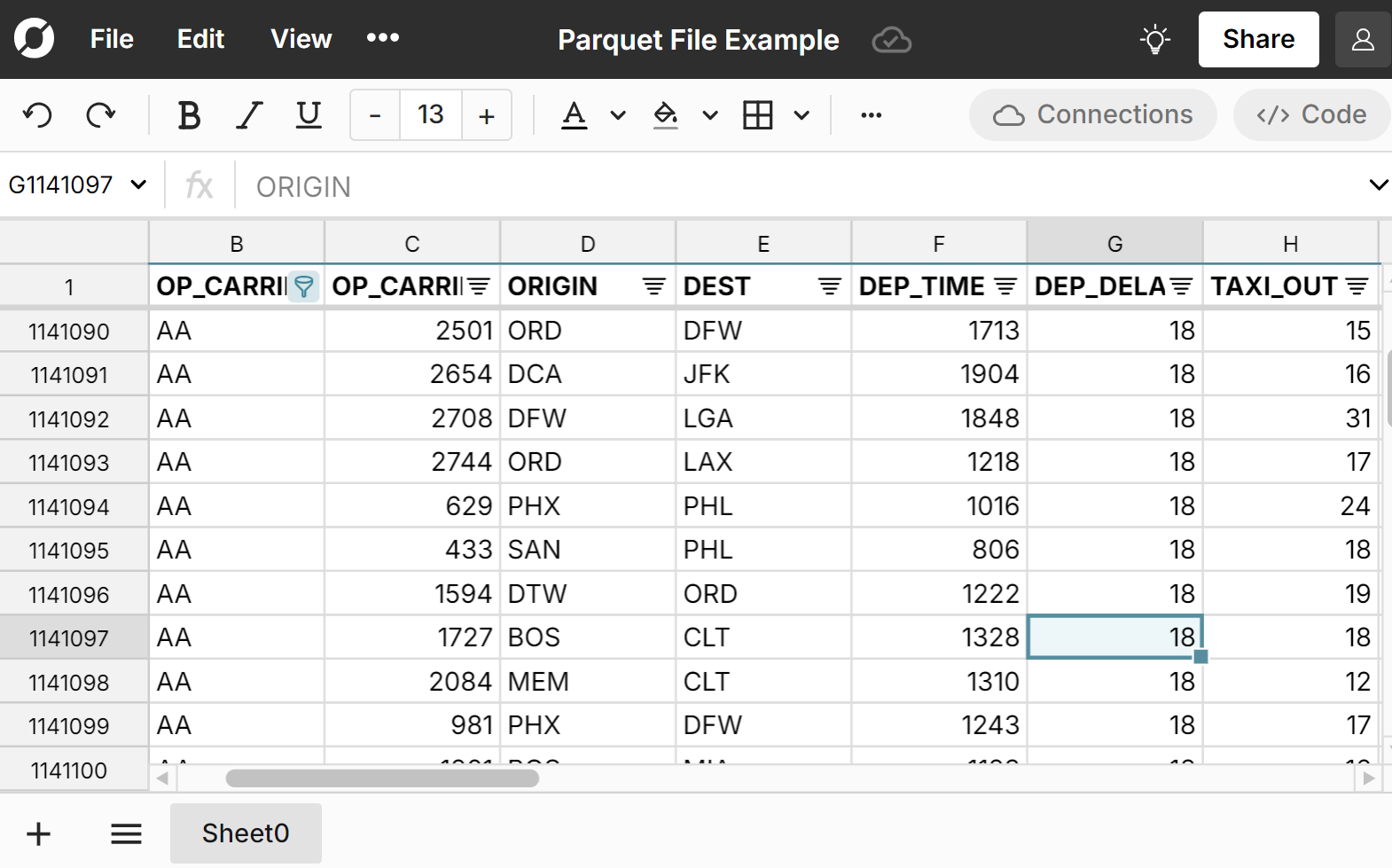Toggle underline formatting
This screenshot has width=1392, height=868.
[309, 115]
